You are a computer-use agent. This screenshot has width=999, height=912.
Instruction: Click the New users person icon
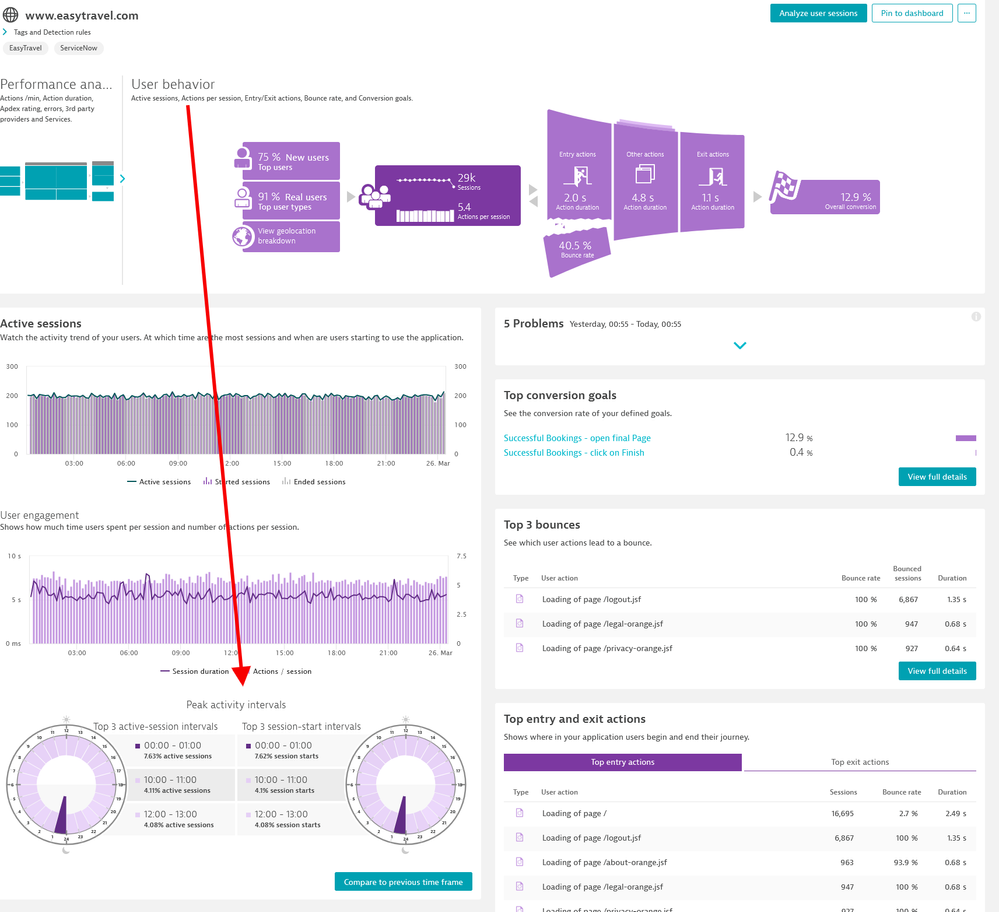(243, 158)
